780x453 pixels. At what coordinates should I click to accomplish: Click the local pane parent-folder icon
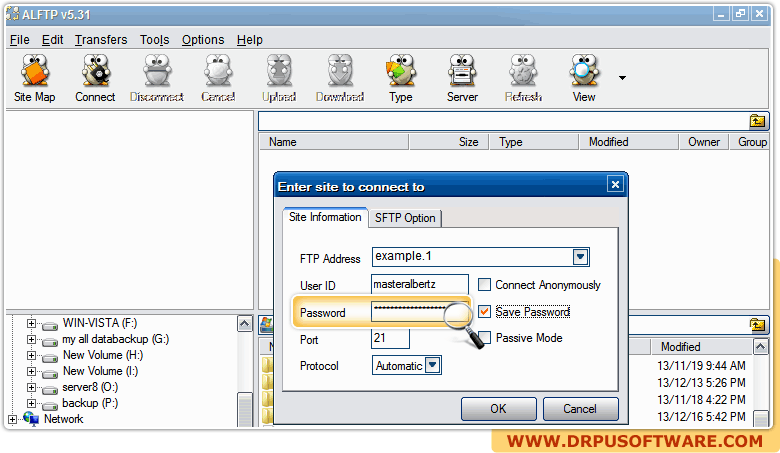[758, 325]
